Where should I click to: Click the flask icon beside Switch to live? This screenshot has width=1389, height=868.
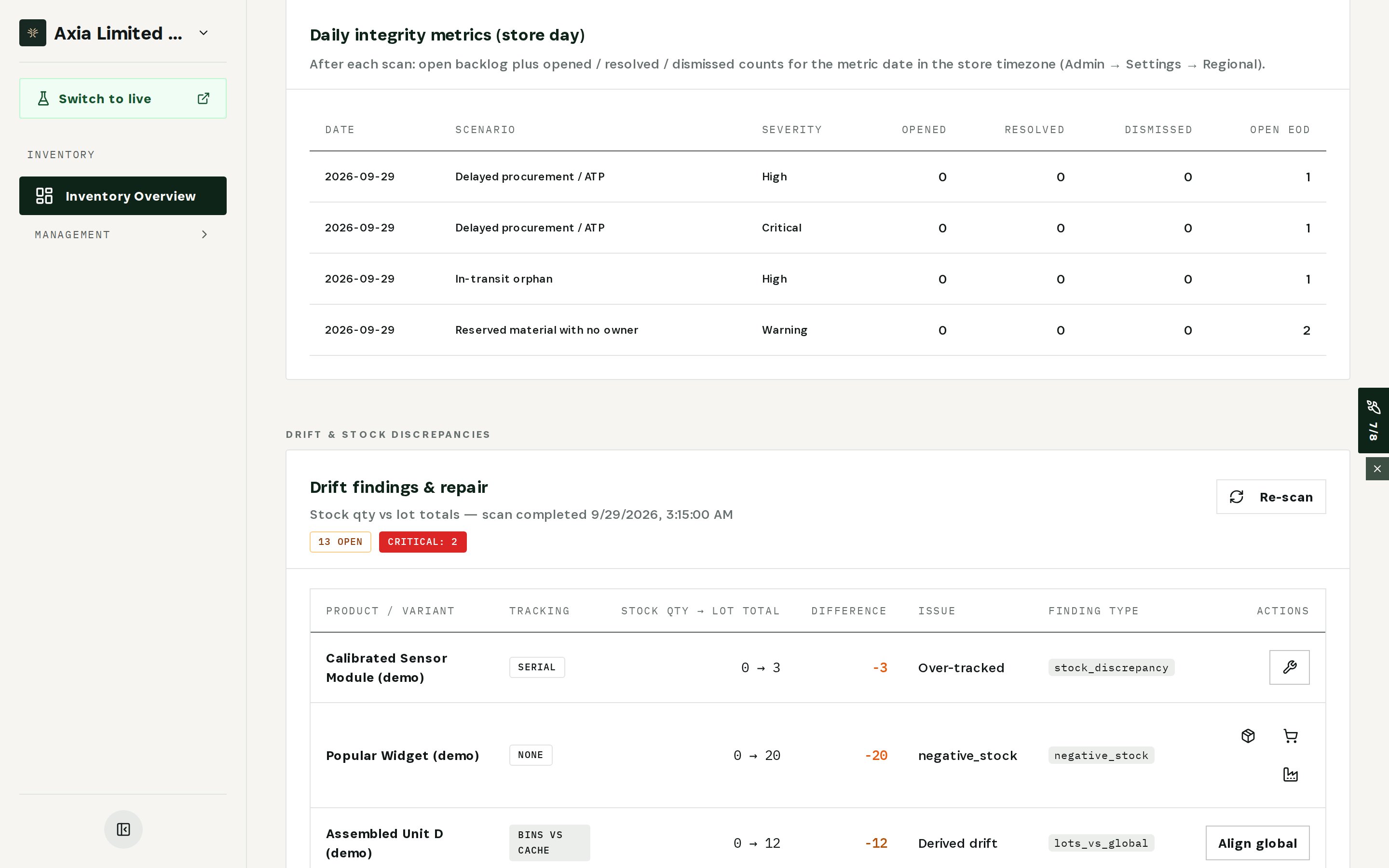(x=43, y=99)
